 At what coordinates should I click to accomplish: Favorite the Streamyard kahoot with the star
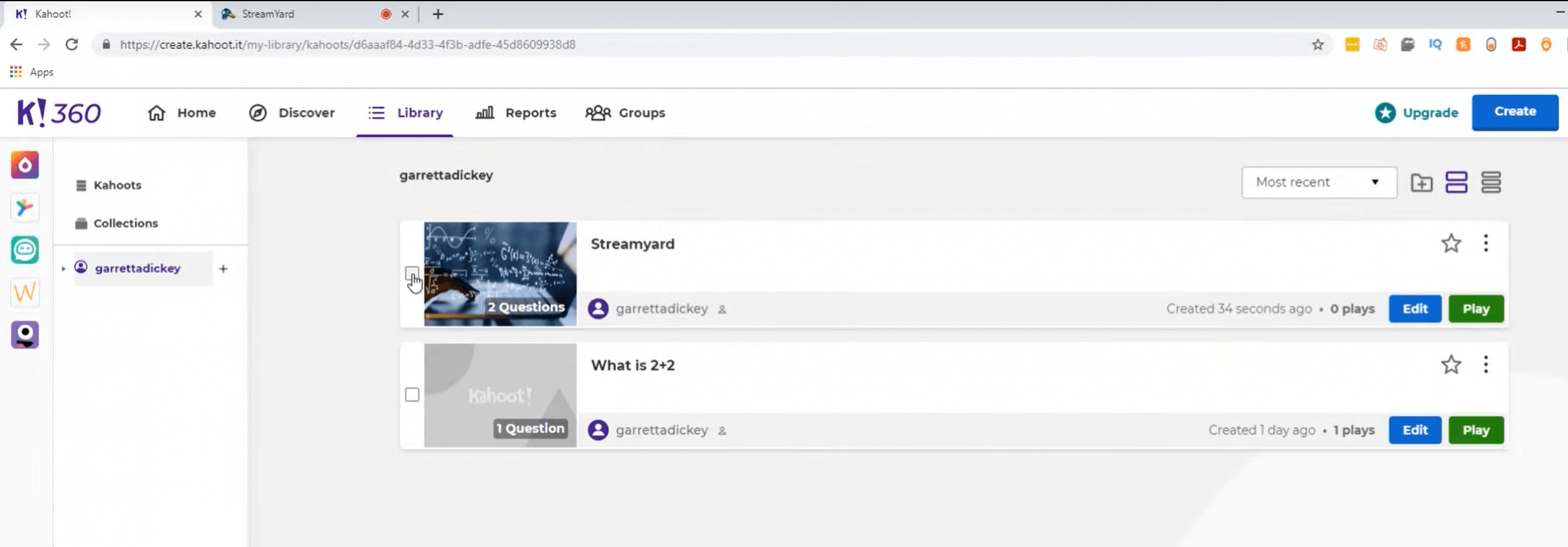point(1451,243)
